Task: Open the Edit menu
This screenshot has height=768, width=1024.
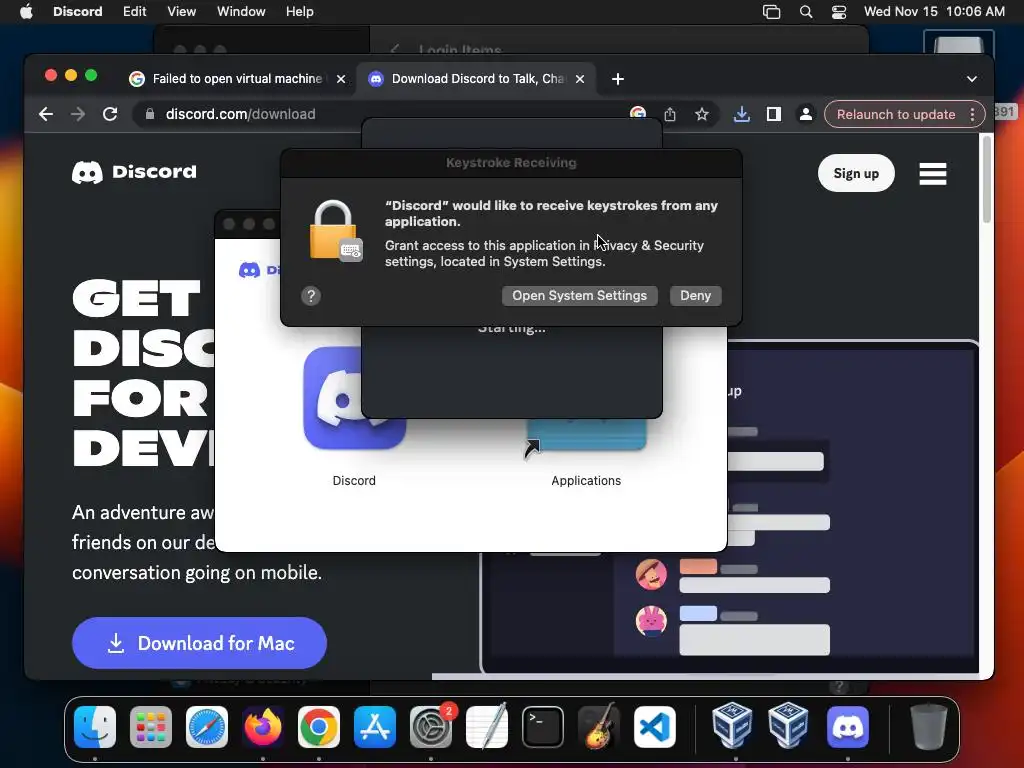Action: point(135,12)
